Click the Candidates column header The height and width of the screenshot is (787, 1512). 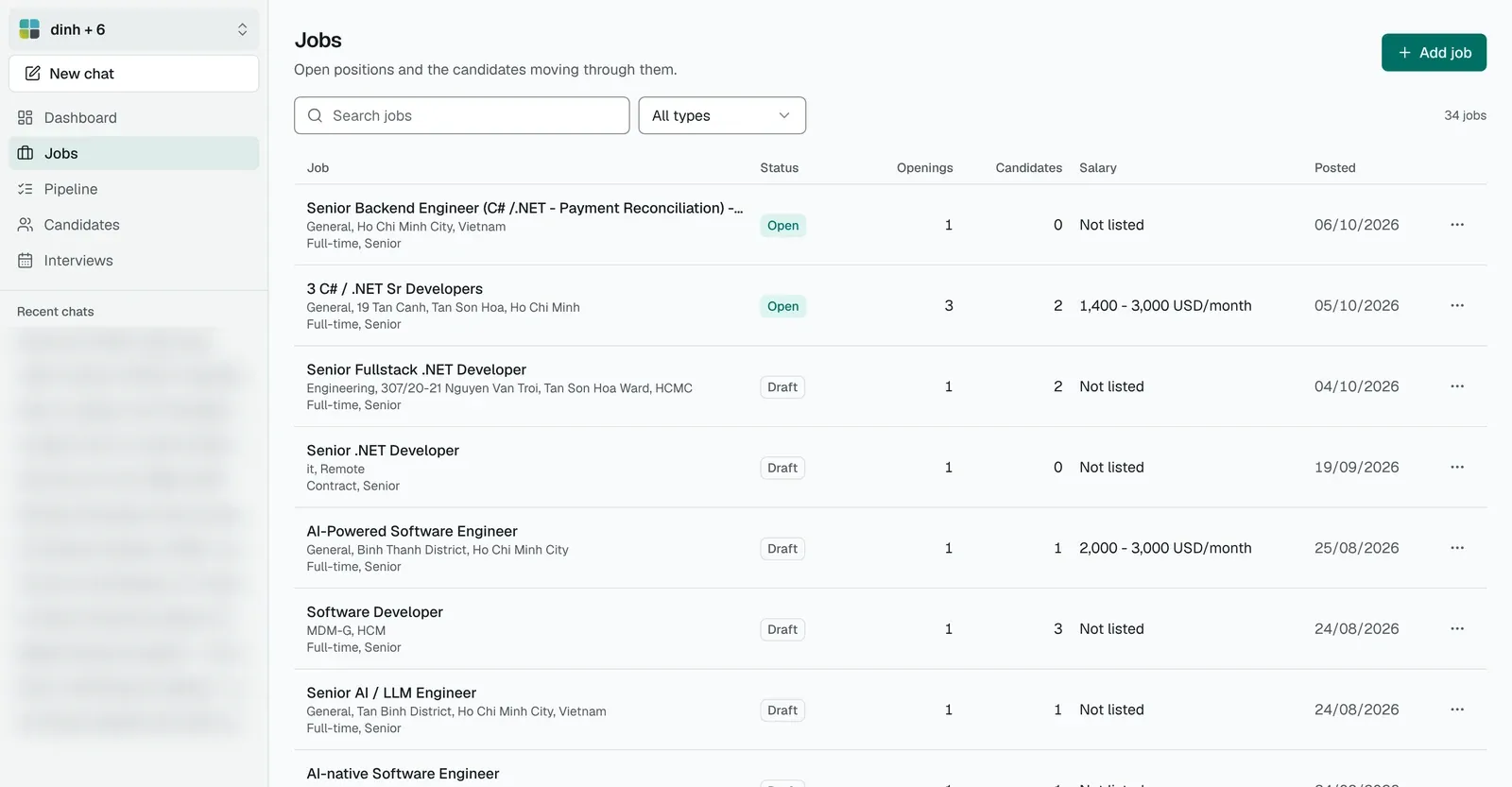(1028, 168)
